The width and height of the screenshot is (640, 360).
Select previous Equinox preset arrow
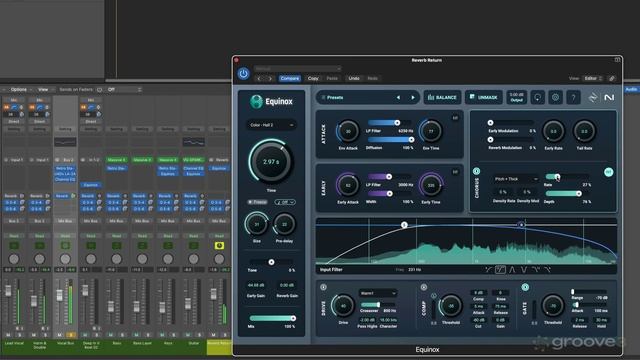click(x=398, y=98)
